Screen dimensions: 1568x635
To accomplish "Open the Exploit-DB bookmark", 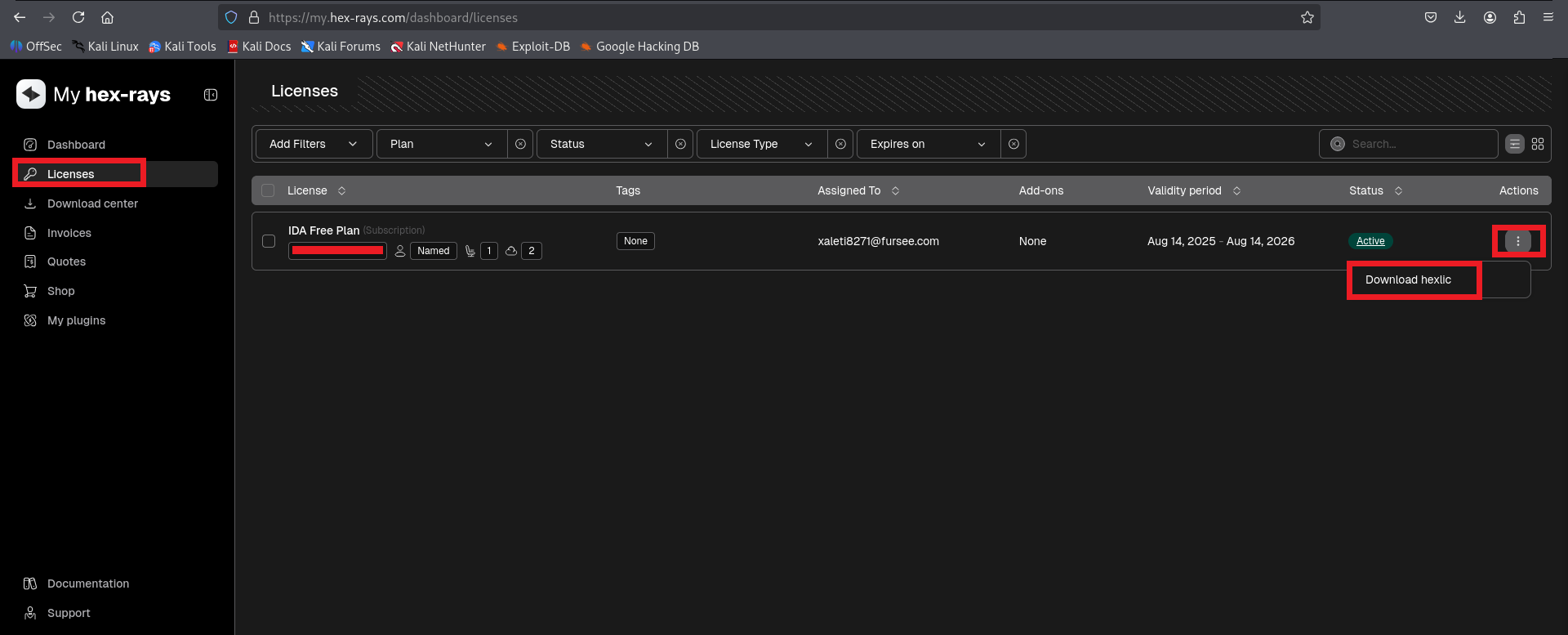I will 532,47.
